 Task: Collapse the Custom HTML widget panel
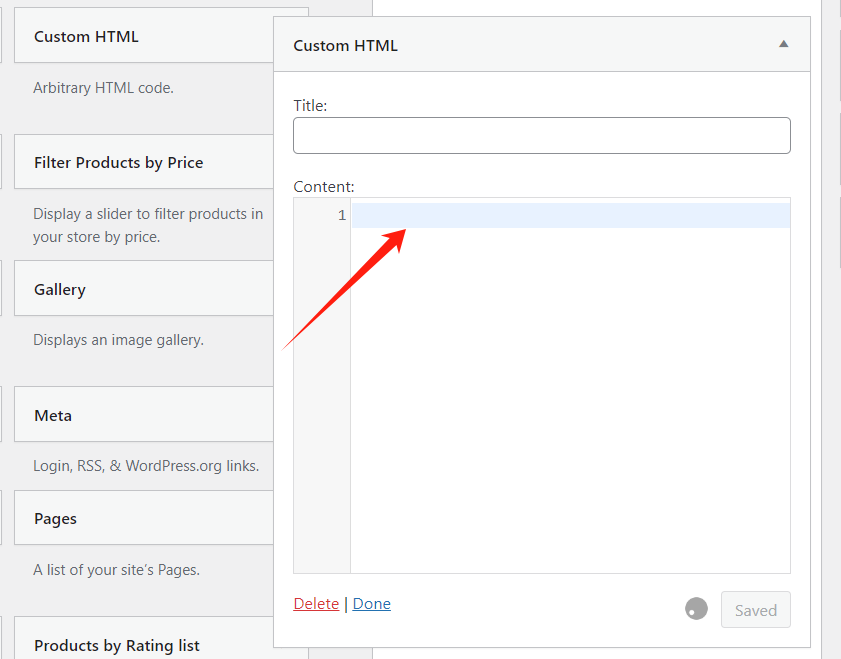783,44
